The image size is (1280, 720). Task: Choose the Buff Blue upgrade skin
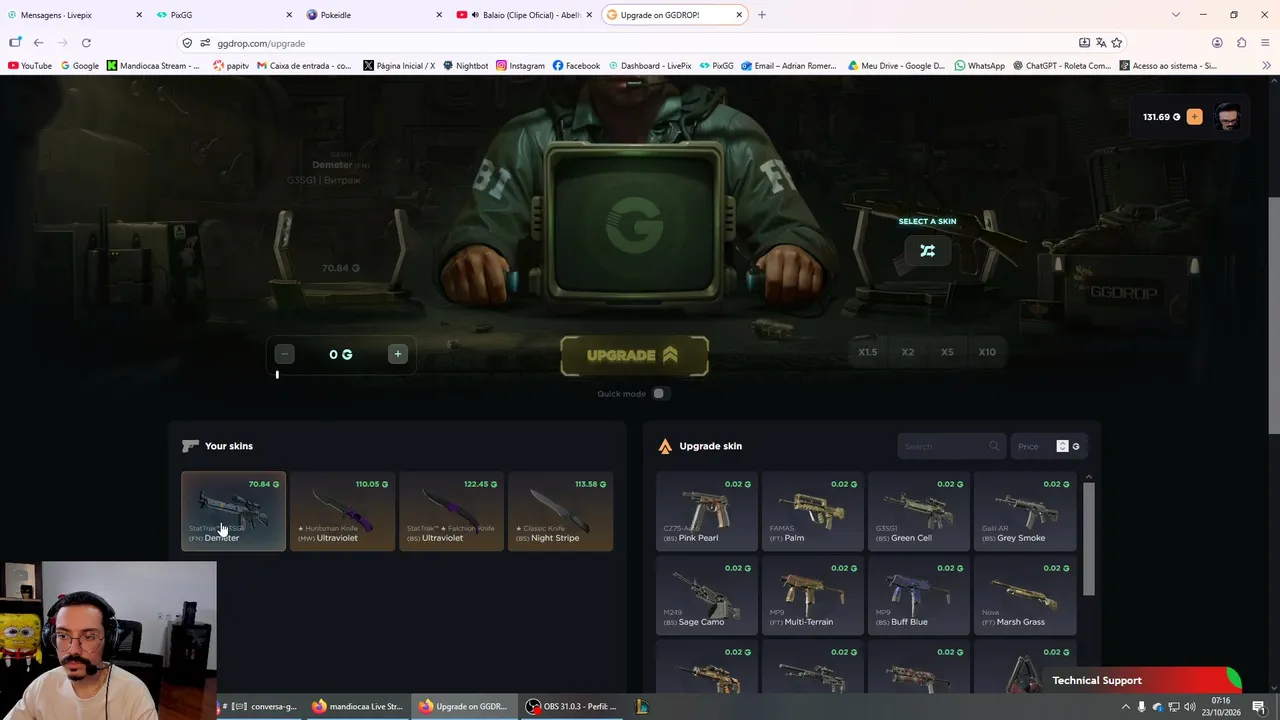pyautogui.click(x=919, y=595)
